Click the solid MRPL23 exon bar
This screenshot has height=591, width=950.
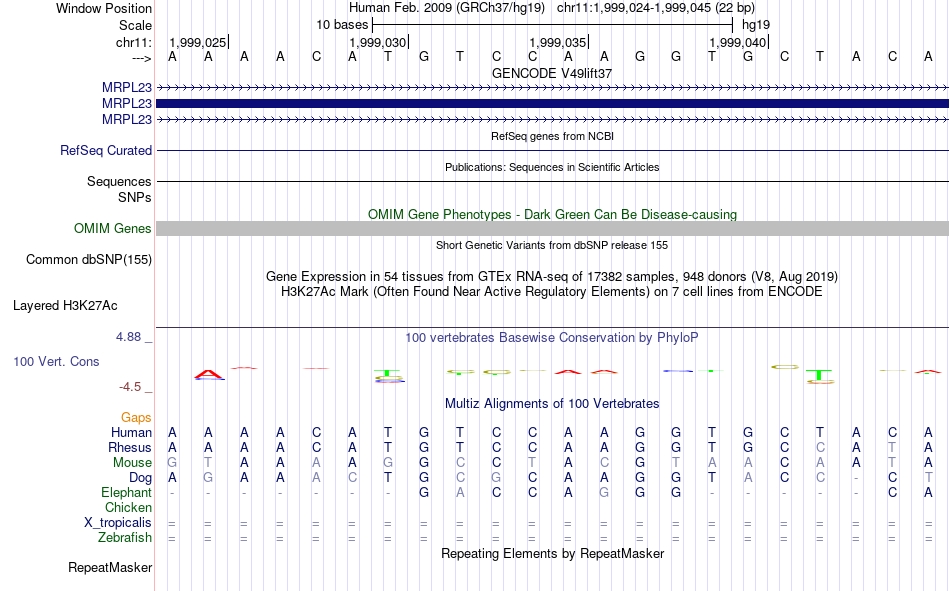click(552, 104)
